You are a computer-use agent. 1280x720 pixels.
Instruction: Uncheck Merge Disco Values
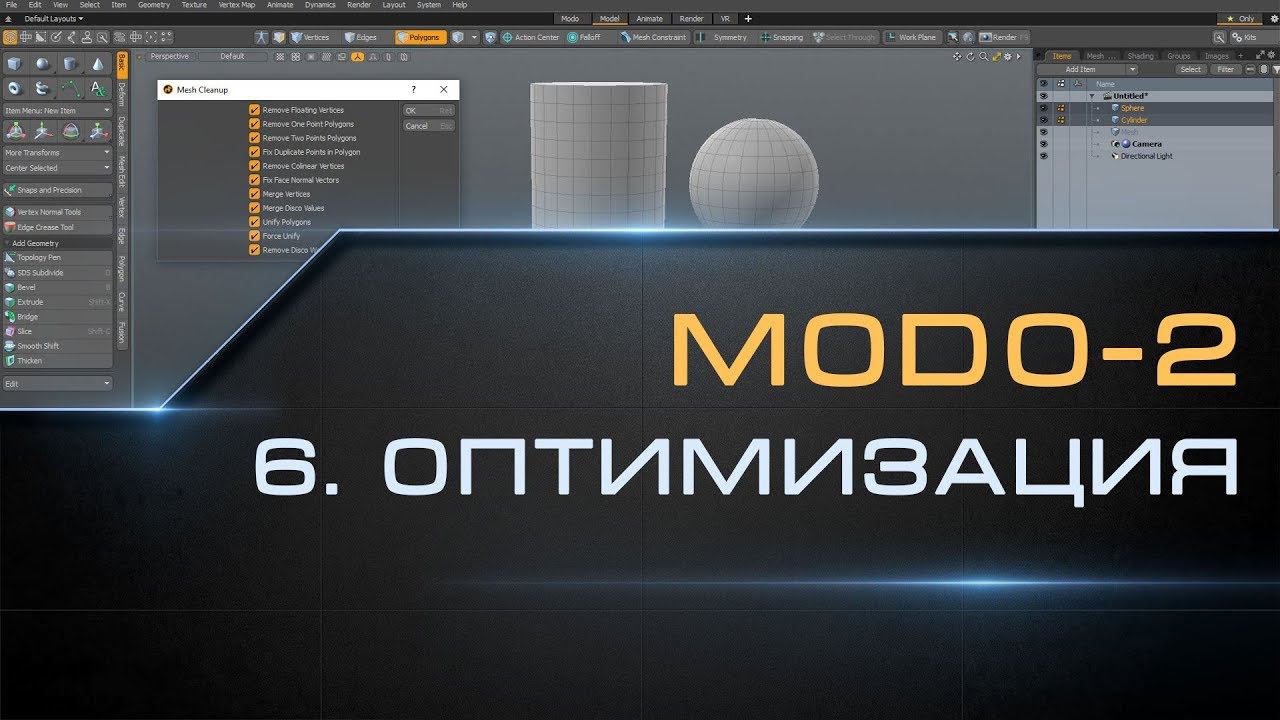click(254, 208)
